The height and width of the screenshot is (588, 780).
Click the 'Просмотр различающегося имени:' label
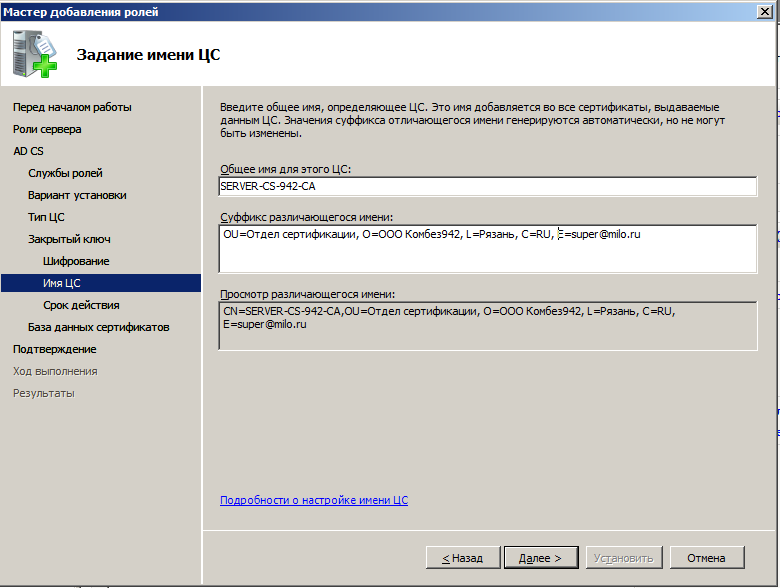[307, 294]
